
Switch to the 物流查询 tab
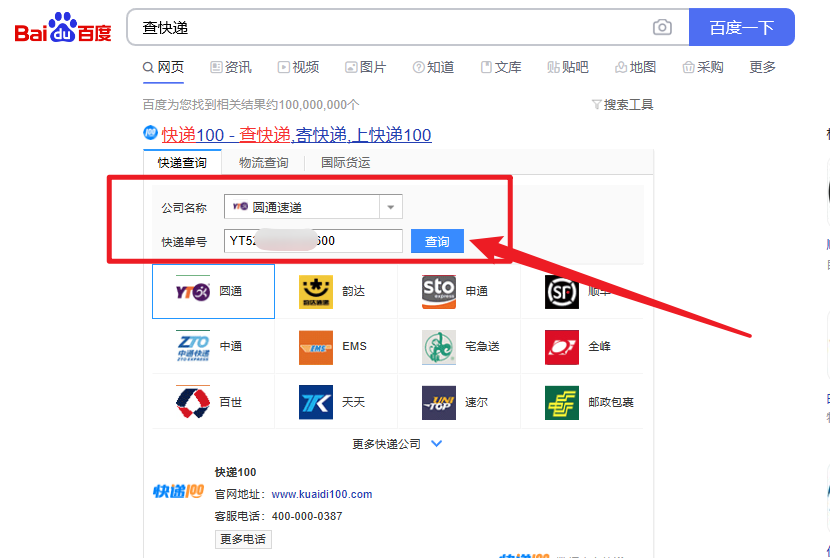(264, 163)
